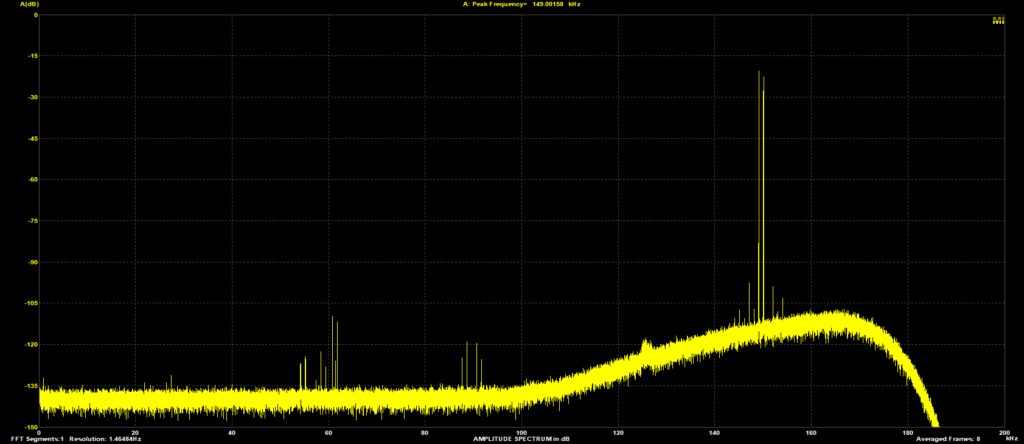Click the 100 tick on the frequency axis
The height and width of the screenshot is (444, 1024).
click(521, 432)
